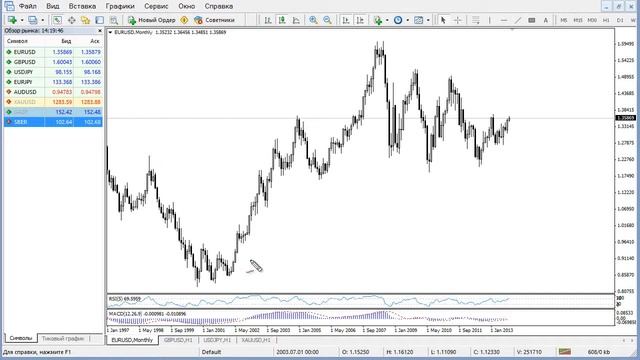Switch chart to M30 timeframe
640x360 pixels.
click(x=592, y=20)
